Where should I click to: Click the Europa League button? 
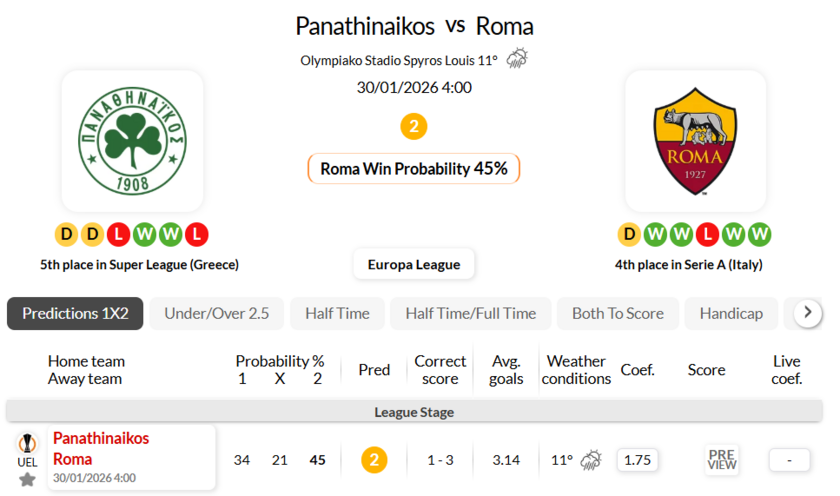(414, 264)
